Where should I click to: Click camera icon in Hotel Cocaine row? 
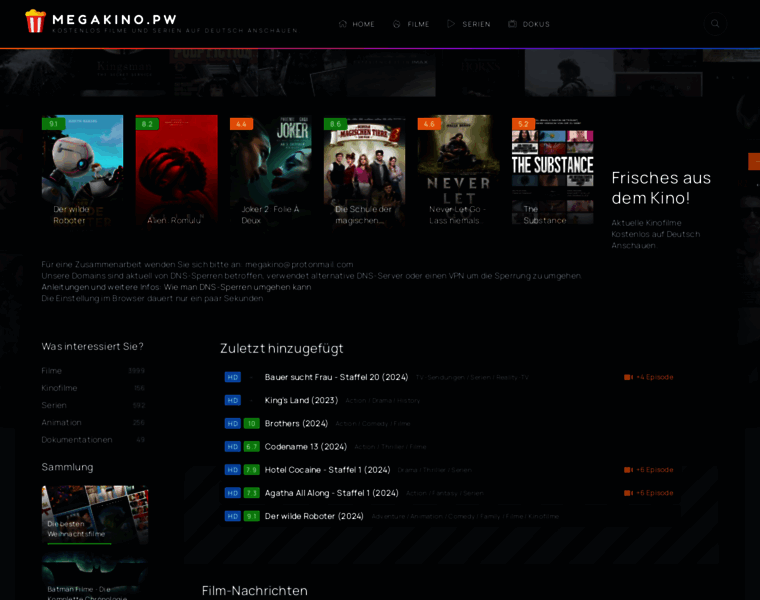(628, 470)
